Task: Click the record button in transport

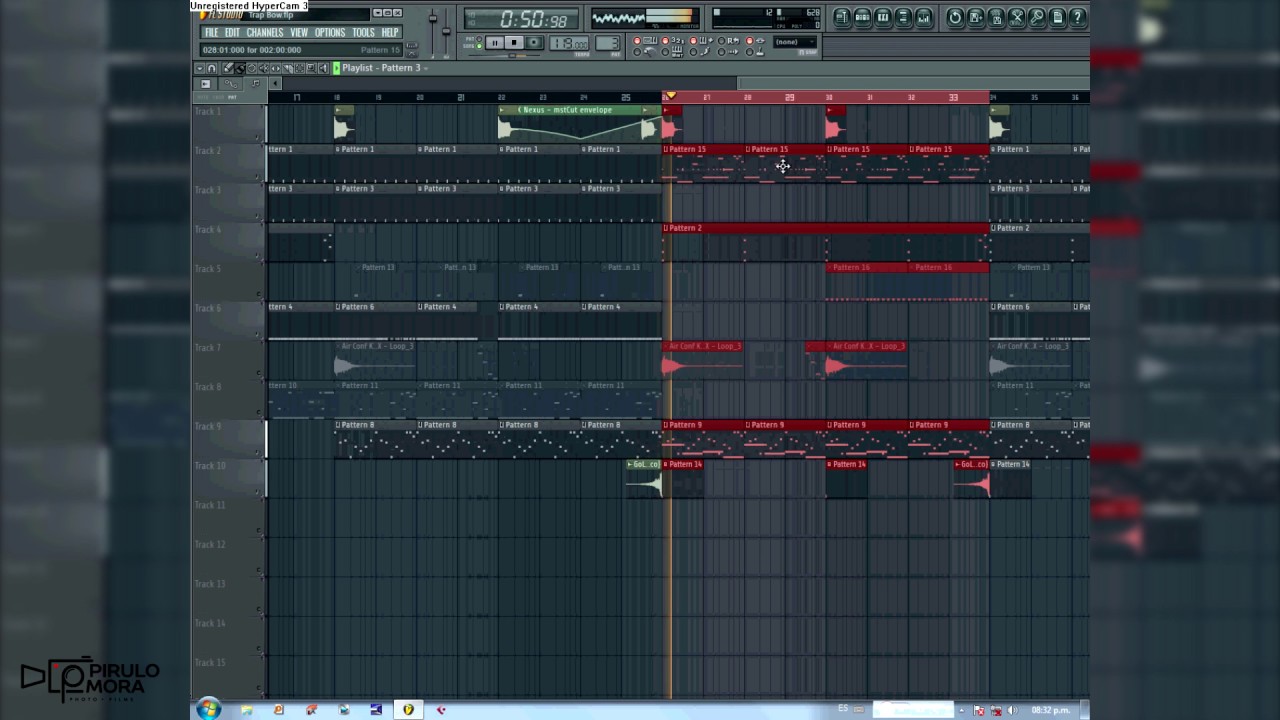Action: [534, 43]
